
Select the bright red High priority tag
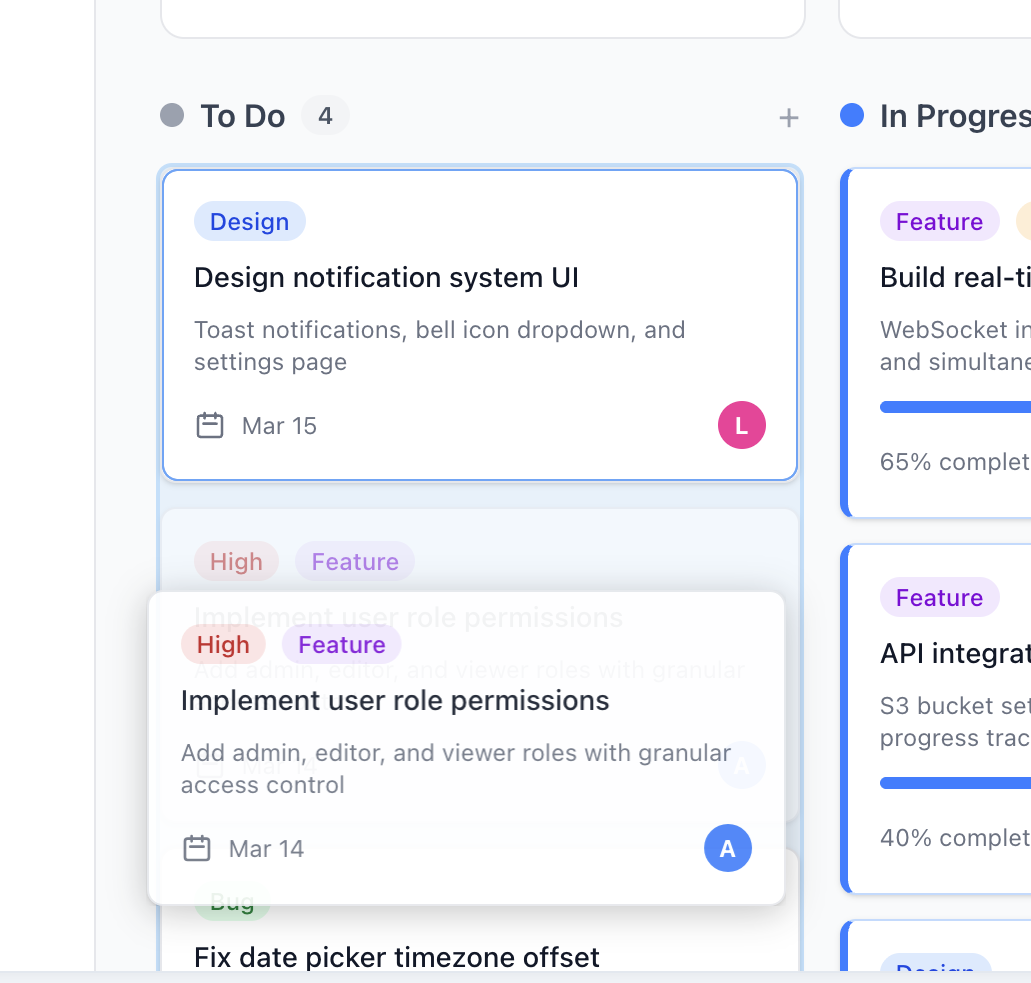222,645
